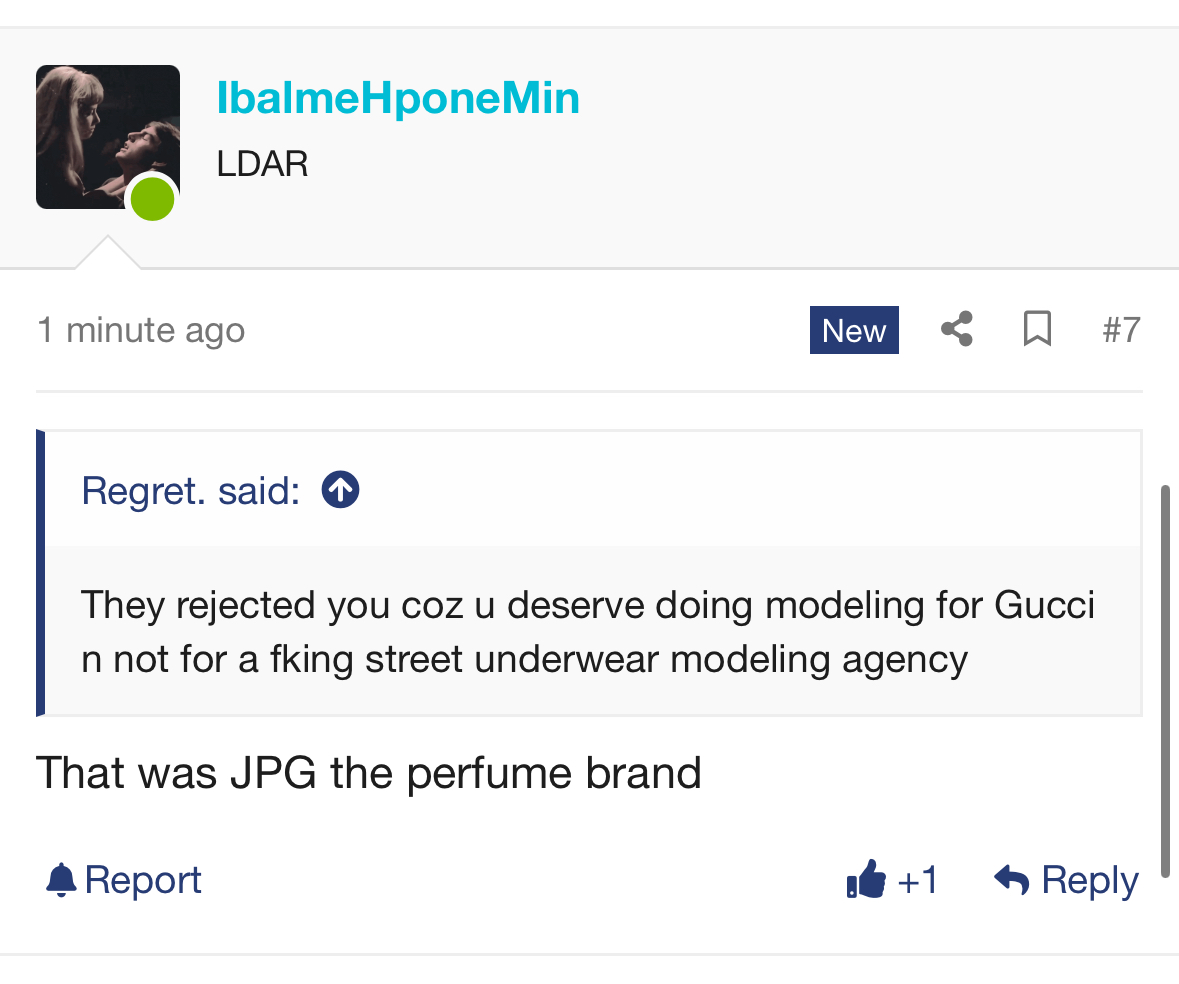
Task: Click the '1 minute ago' timestamp
Action: (141, 330)
